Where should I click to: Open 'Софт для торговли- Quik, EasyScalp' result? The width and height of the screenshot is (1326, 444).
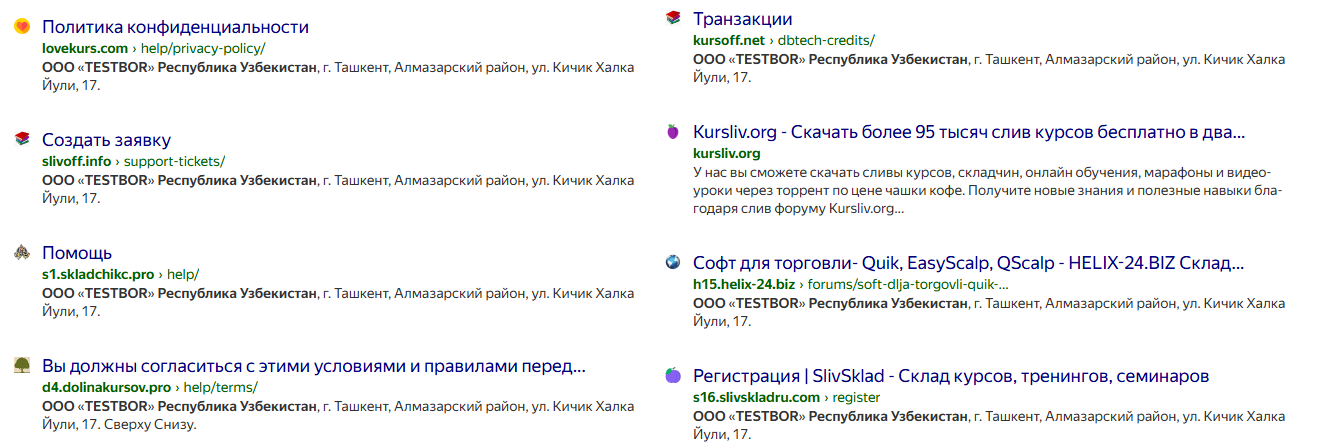[968, 264]
